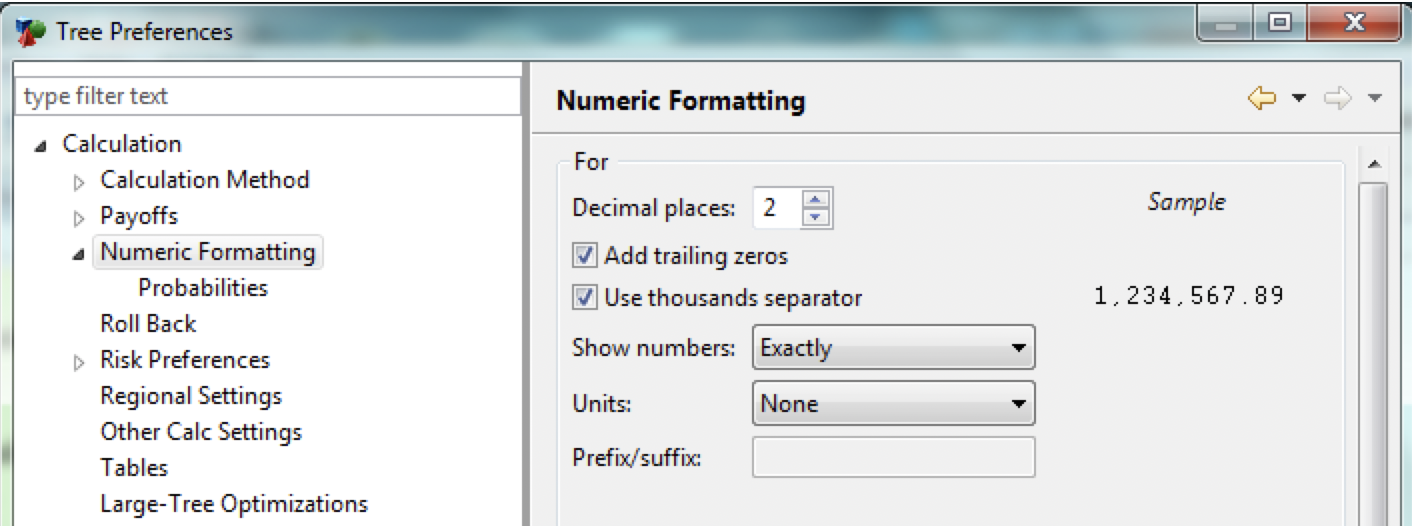1412x532 pixels.
Task: Click the vertical scrollbar thumb
Action: pyautogui.click(x=1373, y=355)
